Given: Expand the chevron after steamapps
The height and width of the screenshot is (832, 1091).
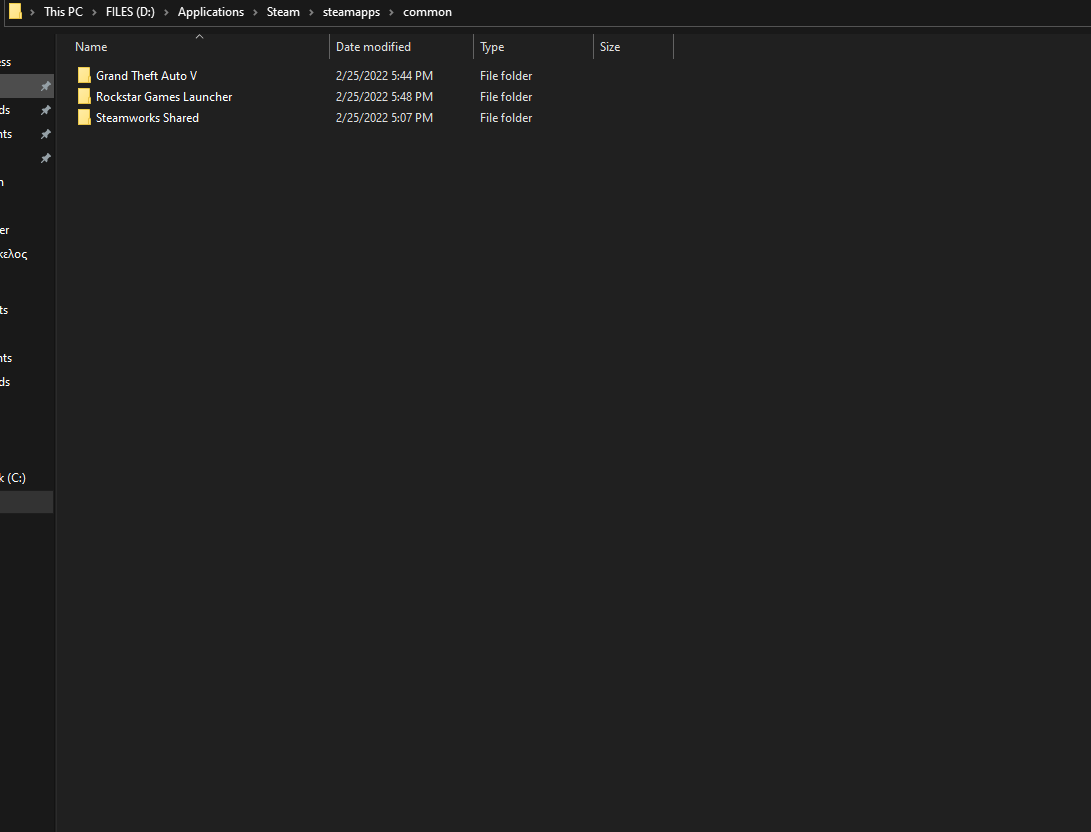Looking at the screenshot, I should coord(391,13).
